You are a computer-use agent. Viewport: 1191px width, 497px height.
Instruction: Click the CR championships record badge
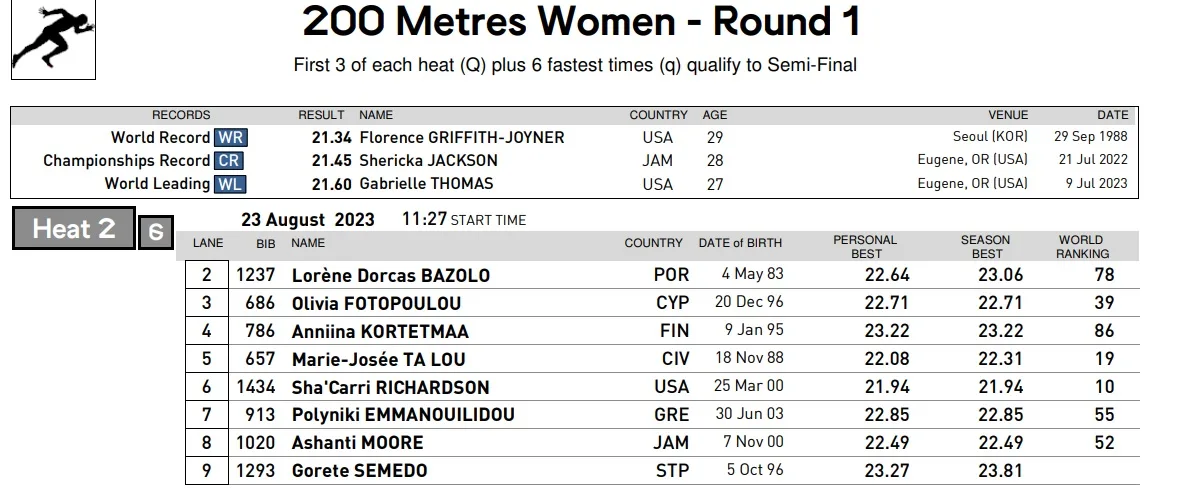[x=229, y=160]
